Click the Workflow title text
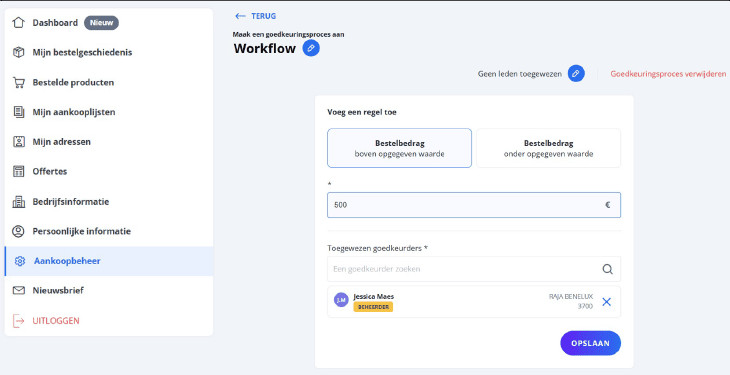The width and height of the screenshot is (730, 375). coord(264,48)
